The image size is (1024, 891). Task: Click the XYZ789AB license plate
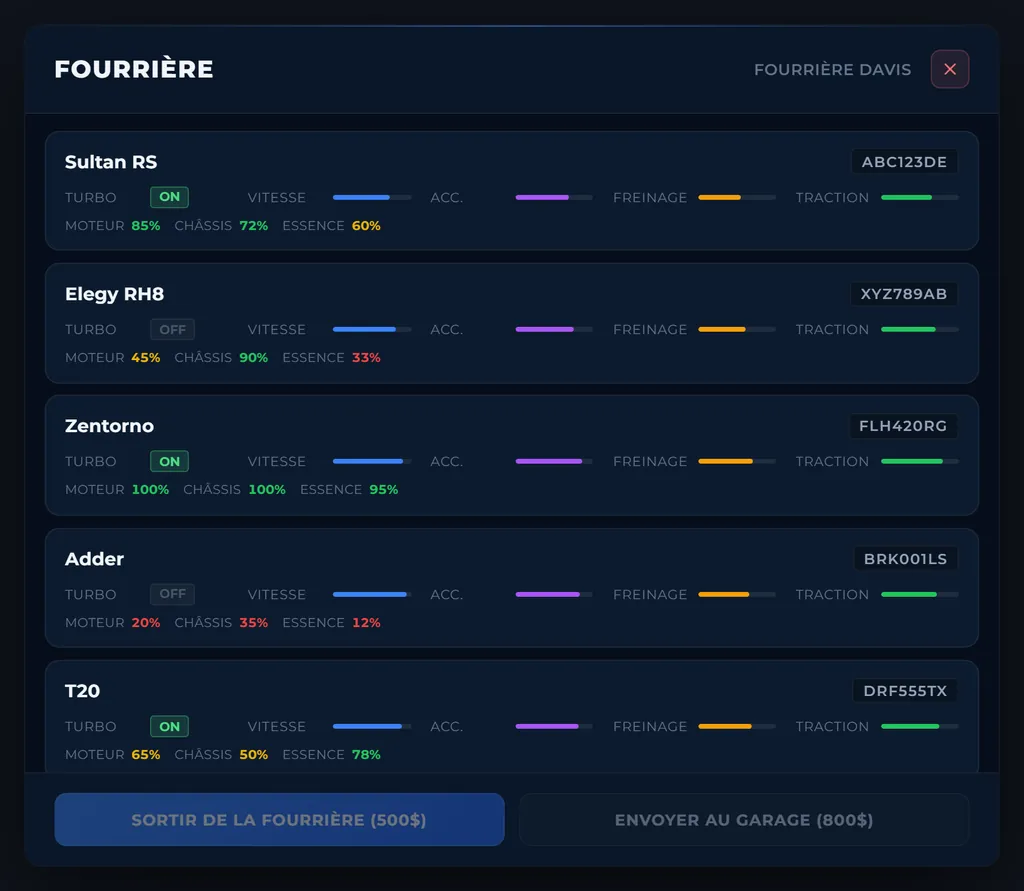904,294
